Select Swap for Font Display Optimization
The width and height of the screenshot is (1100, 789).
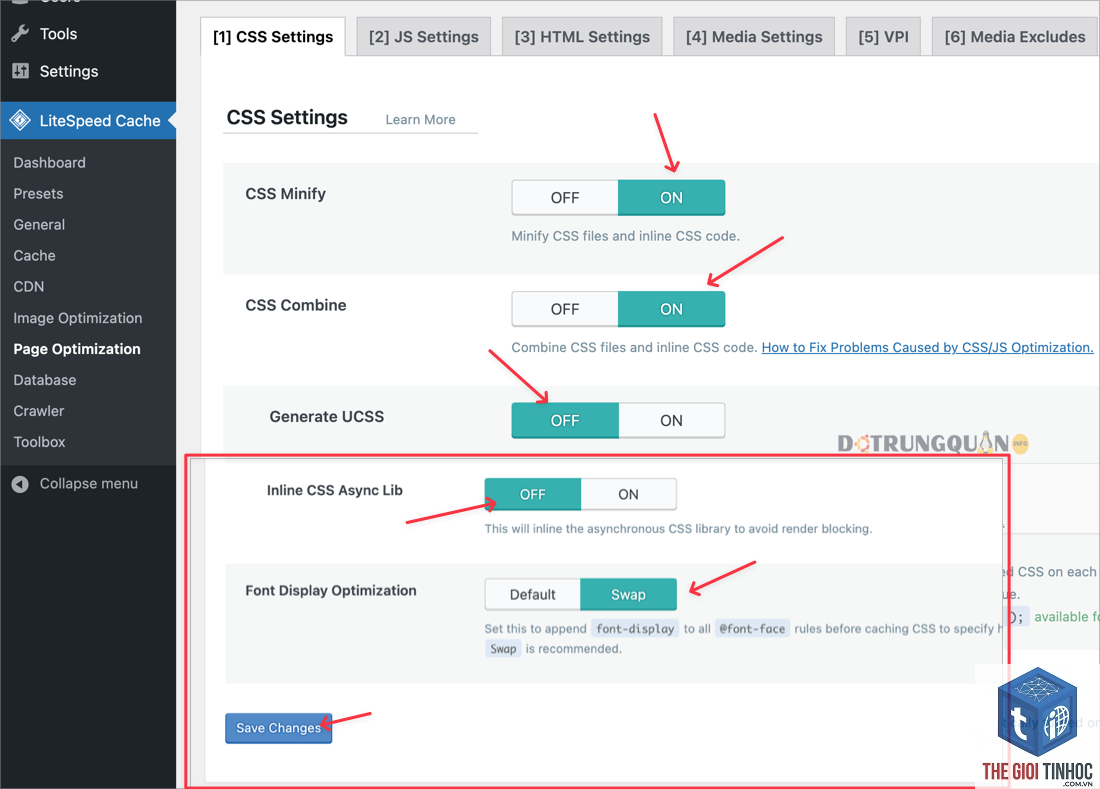coord(629,595)
